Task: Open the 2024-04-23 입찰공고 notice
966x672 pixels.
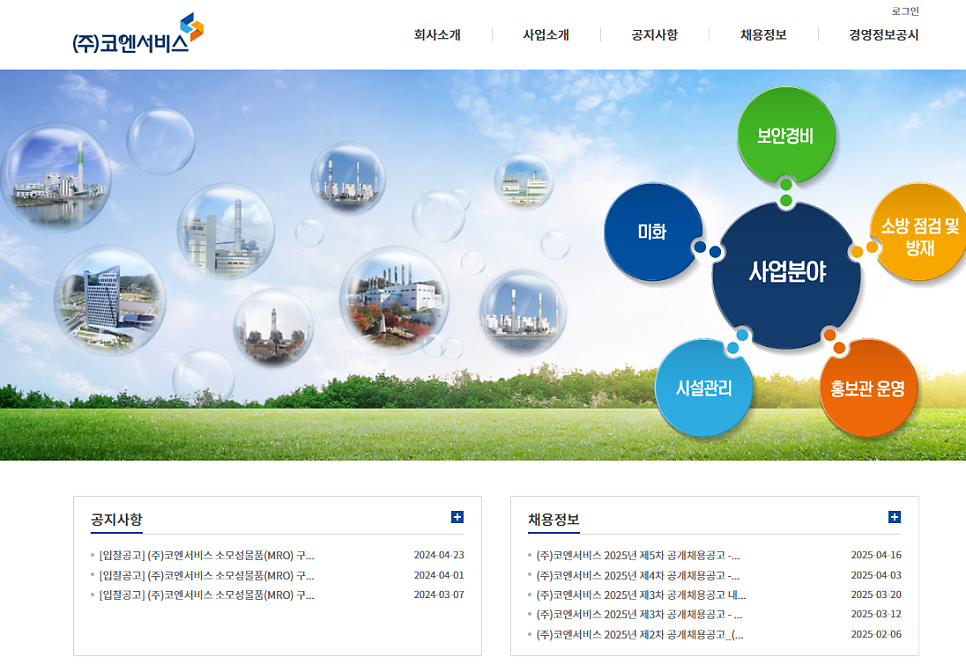Action: 207,555
